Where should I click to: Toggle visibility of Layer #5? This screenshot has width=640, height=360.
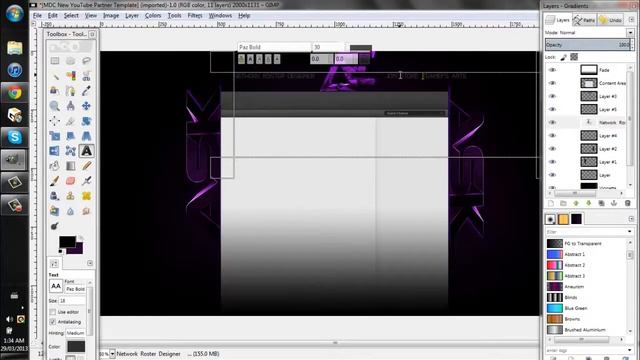552,109
